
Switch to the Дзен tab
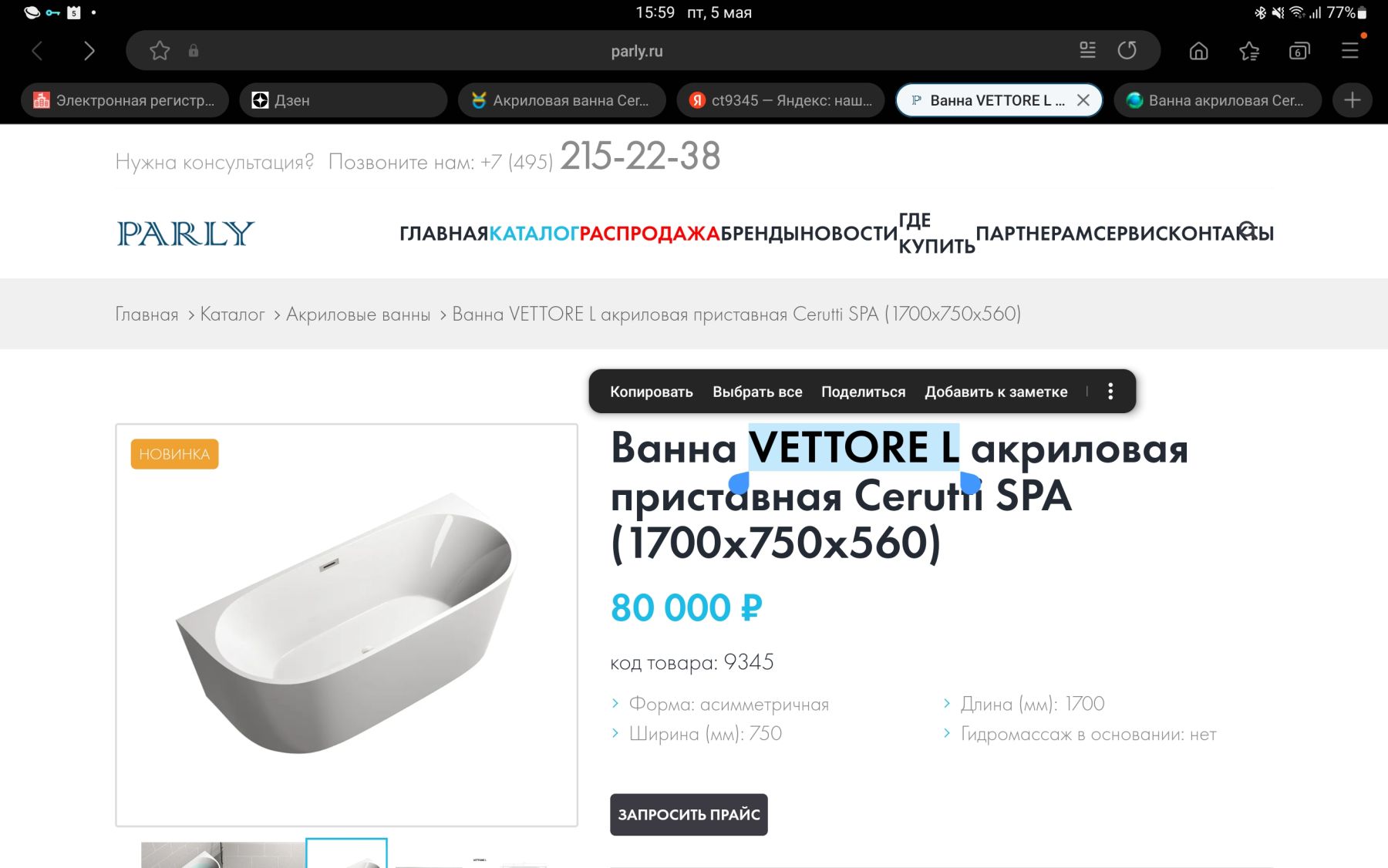point(343,100)
